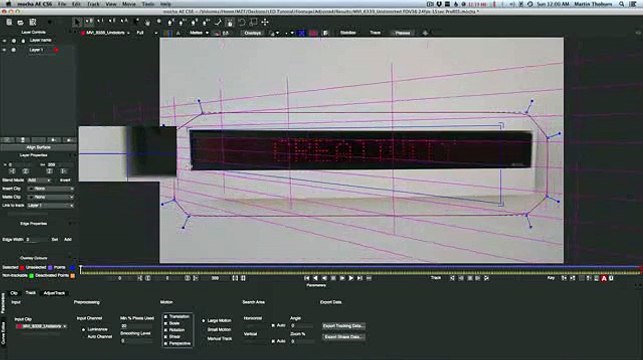Click the Rotate tool icon

click(x=242, y=23)
